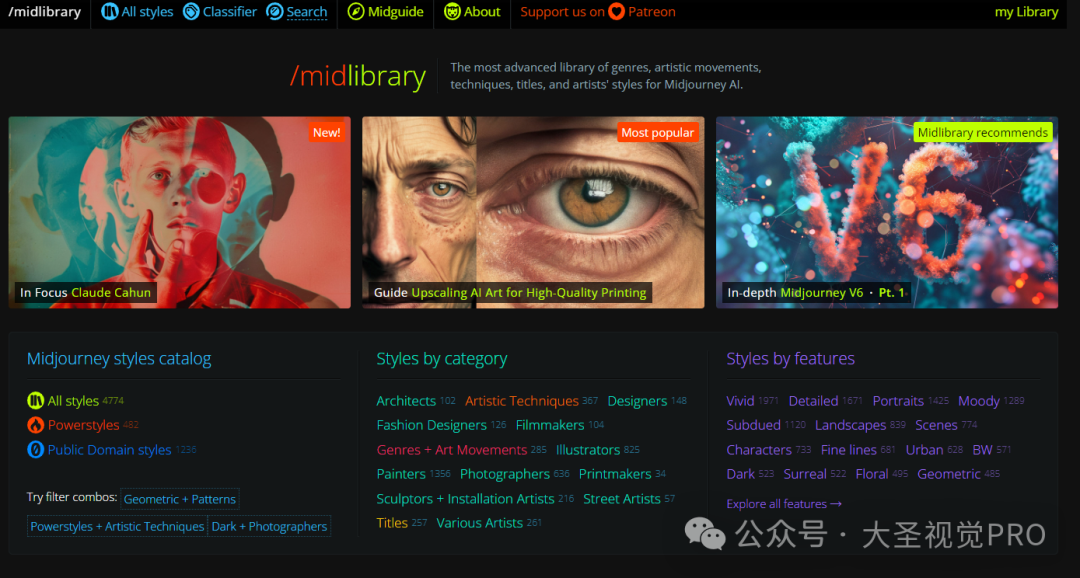Image resolution: width=1080 pixels, height=578 pixels.
Task: Open All styles in the top navigation
Action: pos(138,12)
